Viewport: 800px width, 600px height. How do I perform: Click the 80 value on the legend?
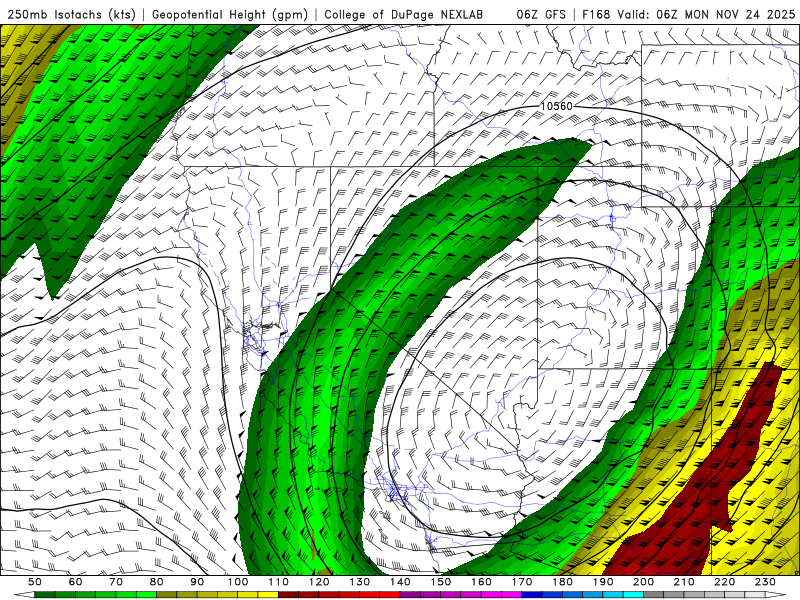(x=157, y=582)
